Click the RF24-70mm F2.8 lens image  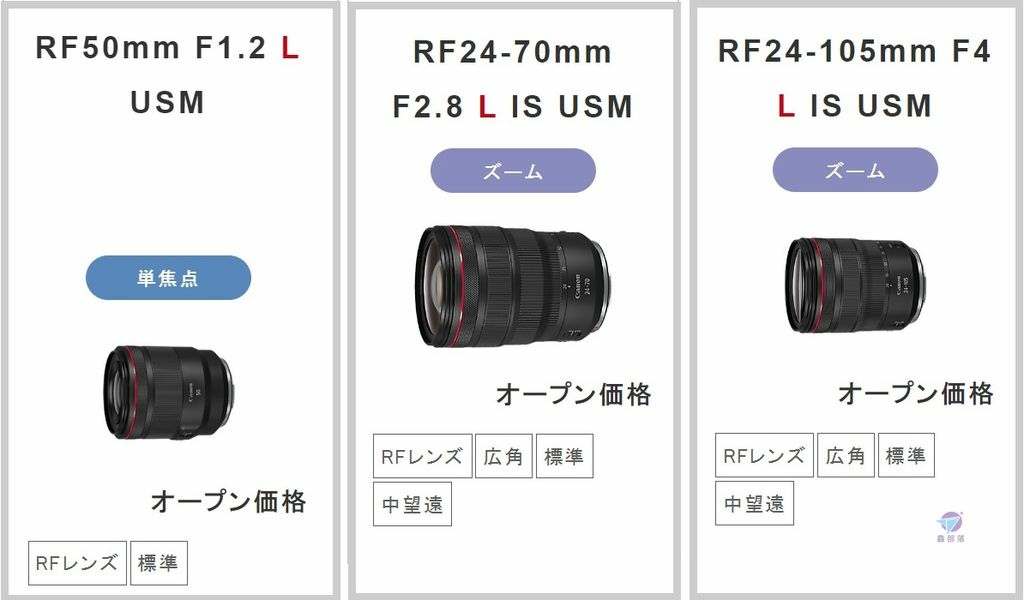point(514,286)
